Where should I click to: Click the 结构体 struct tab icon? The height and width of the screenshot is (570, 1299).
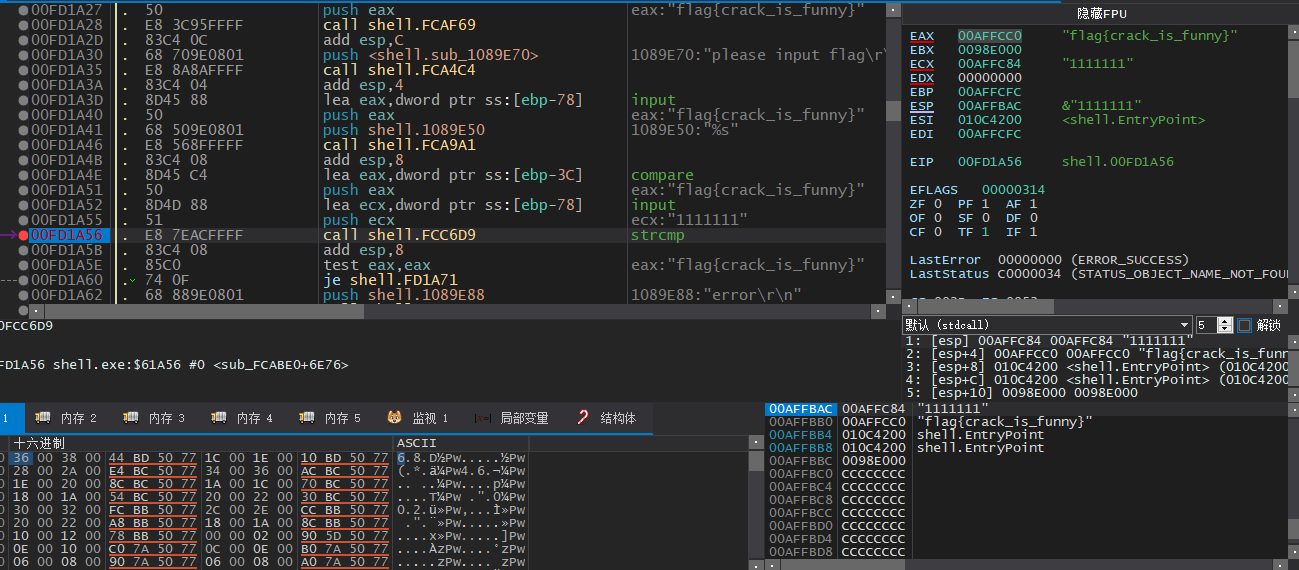tap(583, 418)
